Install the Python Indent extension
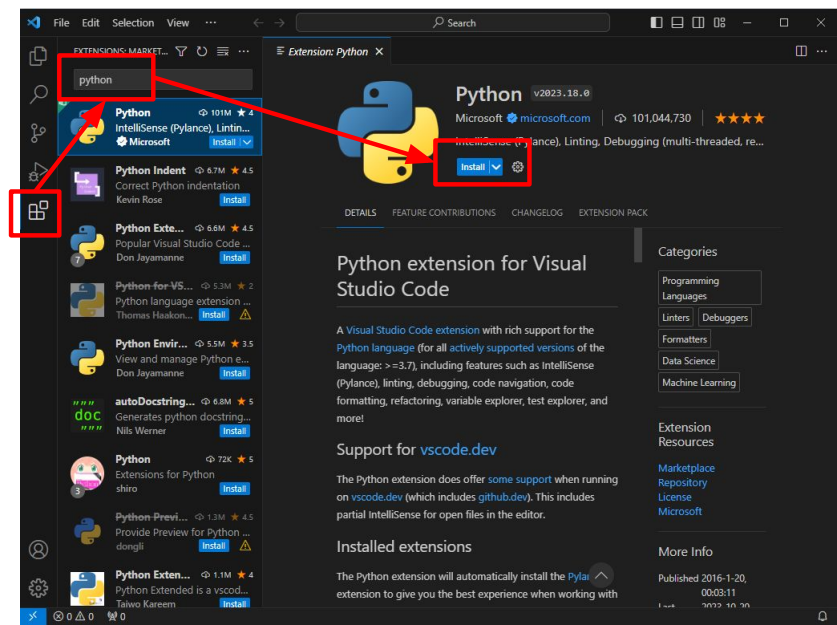Image resolution: width=837 pixels, height=625 pixels. tap(234, 200)
